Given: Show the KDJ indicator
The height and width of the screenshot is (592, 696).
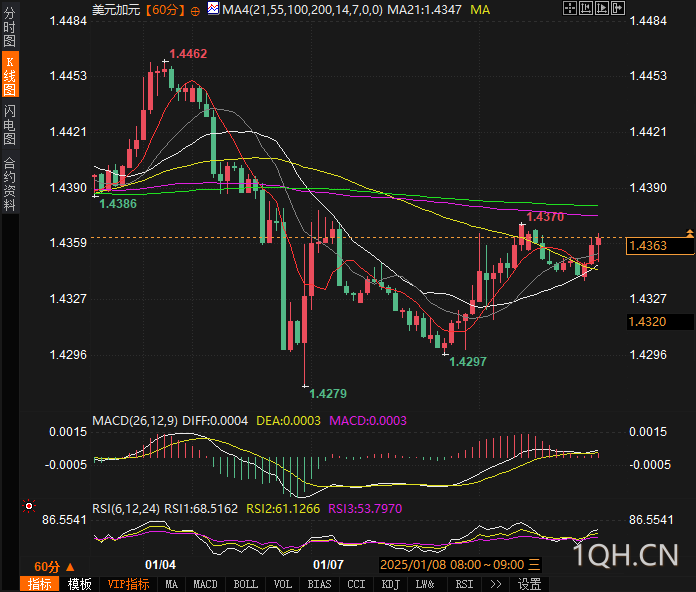Looking at the screenshot, I should (391, 584).
